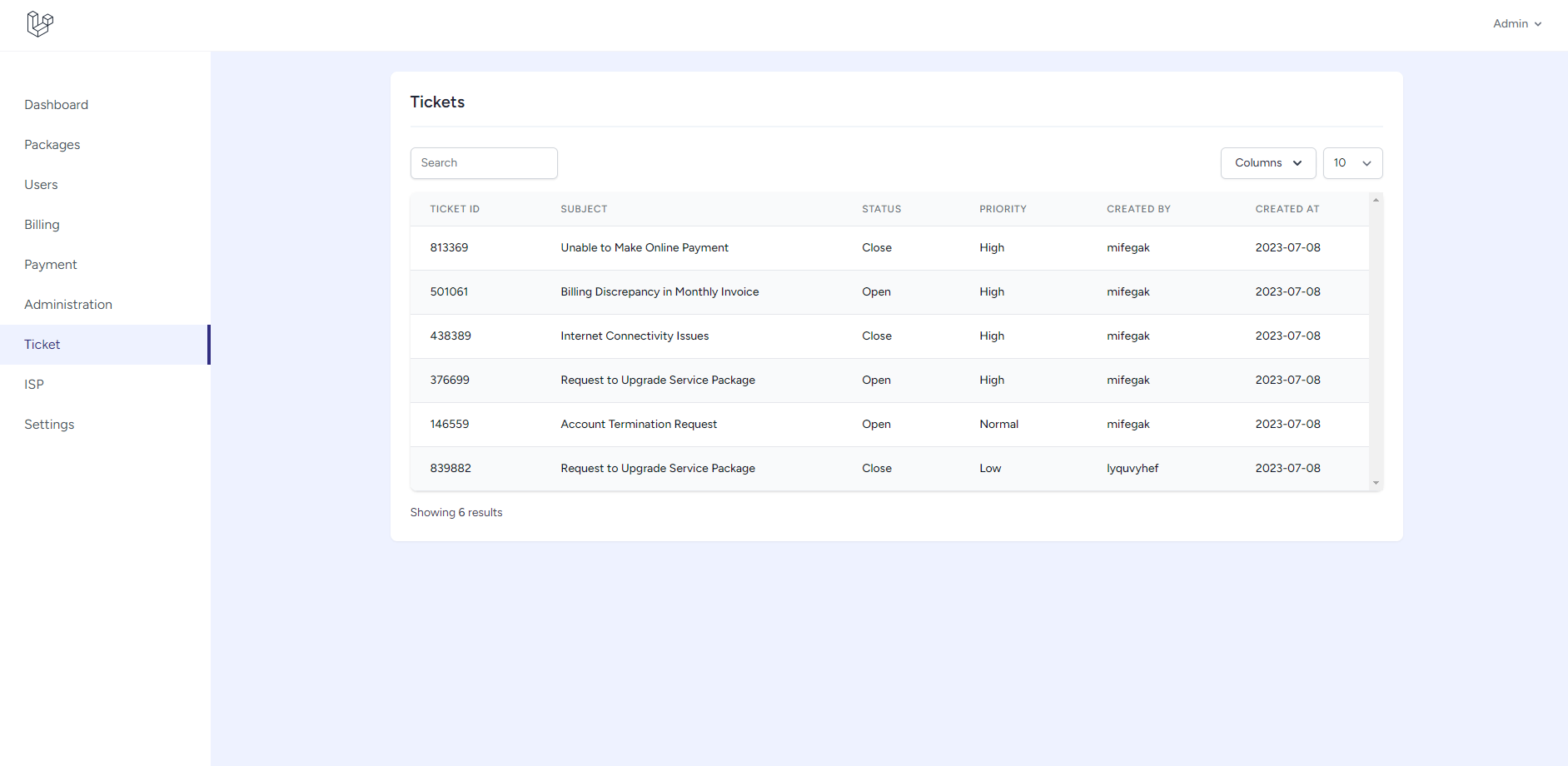Open the Admin account menu
The image size is (1568, 766).
1516,23
